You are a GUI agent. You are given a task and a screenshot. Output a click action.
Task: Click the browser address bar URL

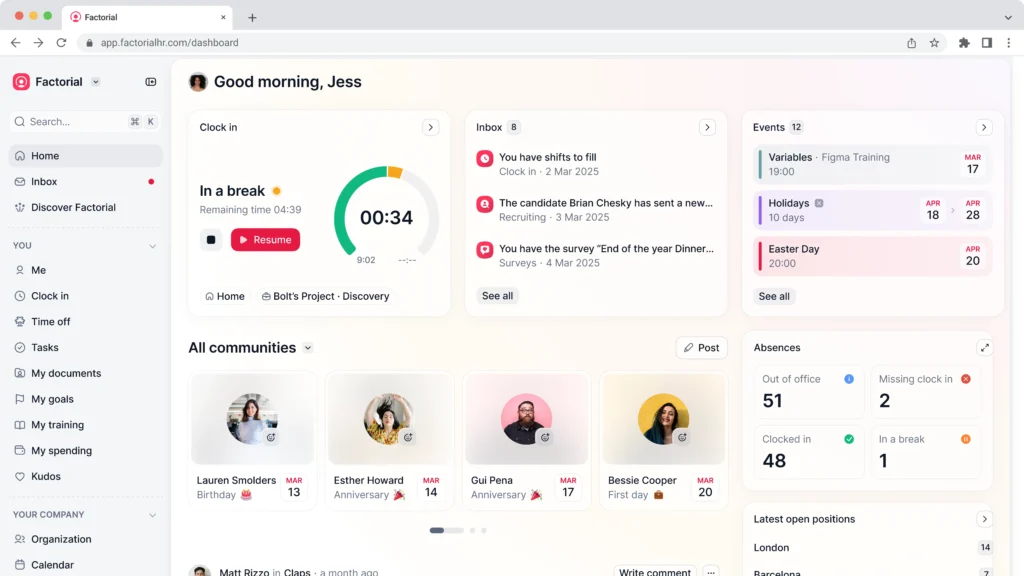coord(169,42)
